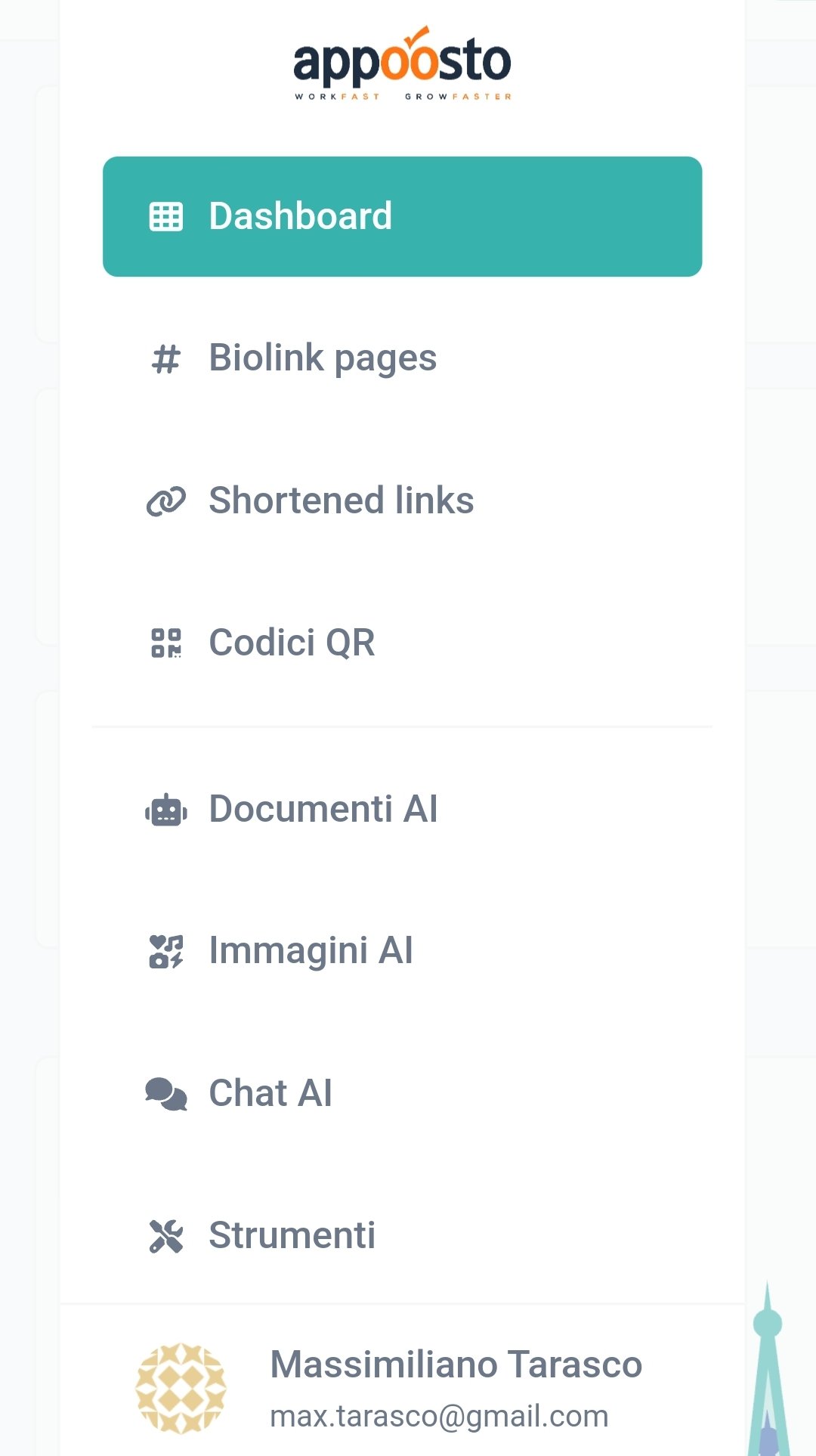
Task: Click the chain link icon for Shortened links
Action: (x=165, y=500)
